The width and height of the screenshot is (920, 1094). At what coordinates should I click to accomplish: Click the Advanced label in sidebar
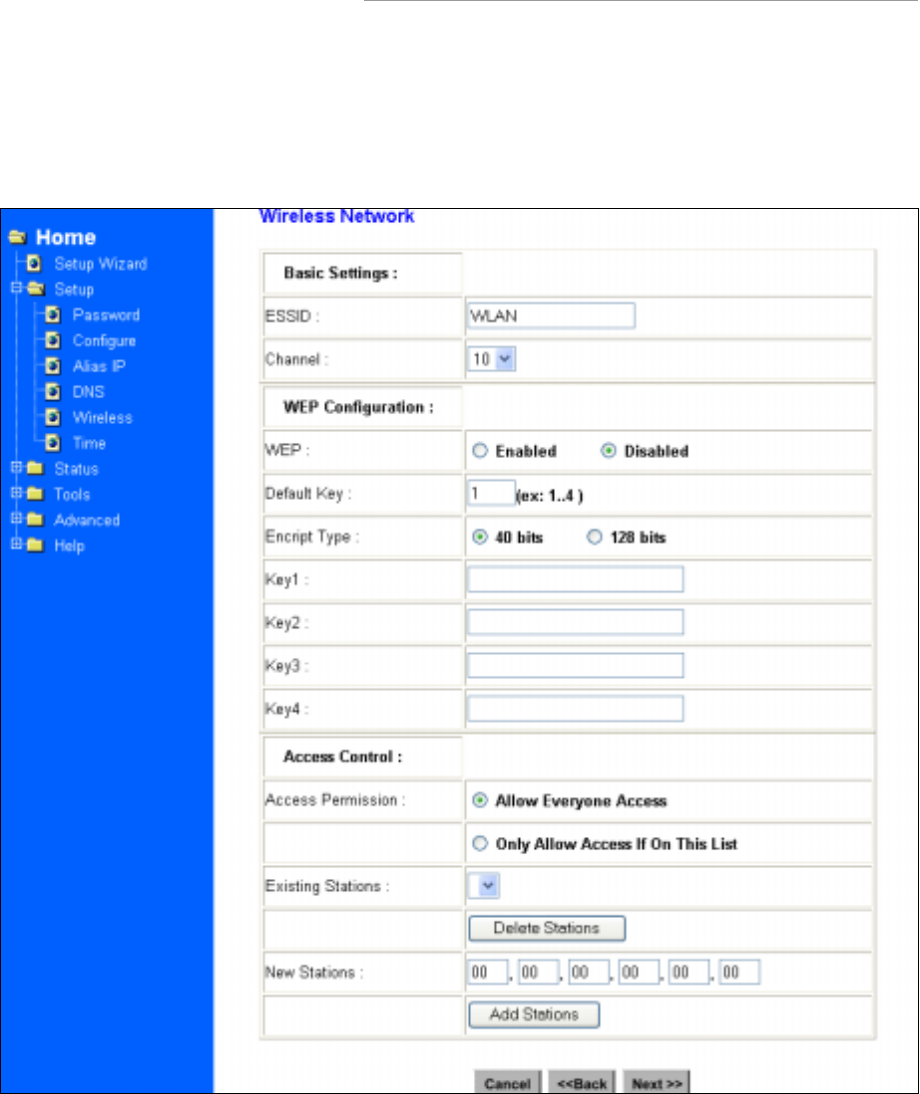(87, 520)
